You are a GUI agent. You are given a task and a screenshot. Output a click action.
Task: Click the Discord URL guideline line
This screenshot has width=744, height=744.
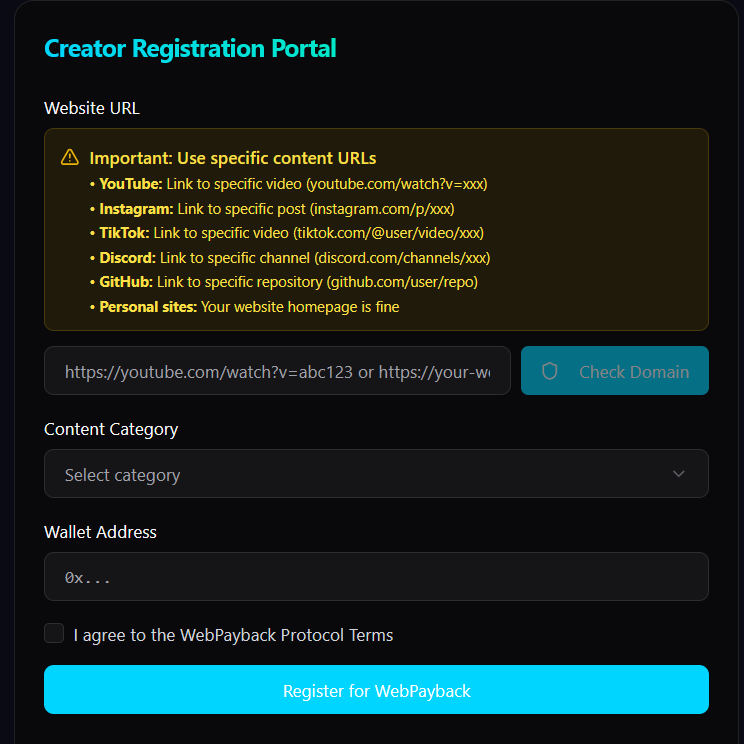(290, 258)
